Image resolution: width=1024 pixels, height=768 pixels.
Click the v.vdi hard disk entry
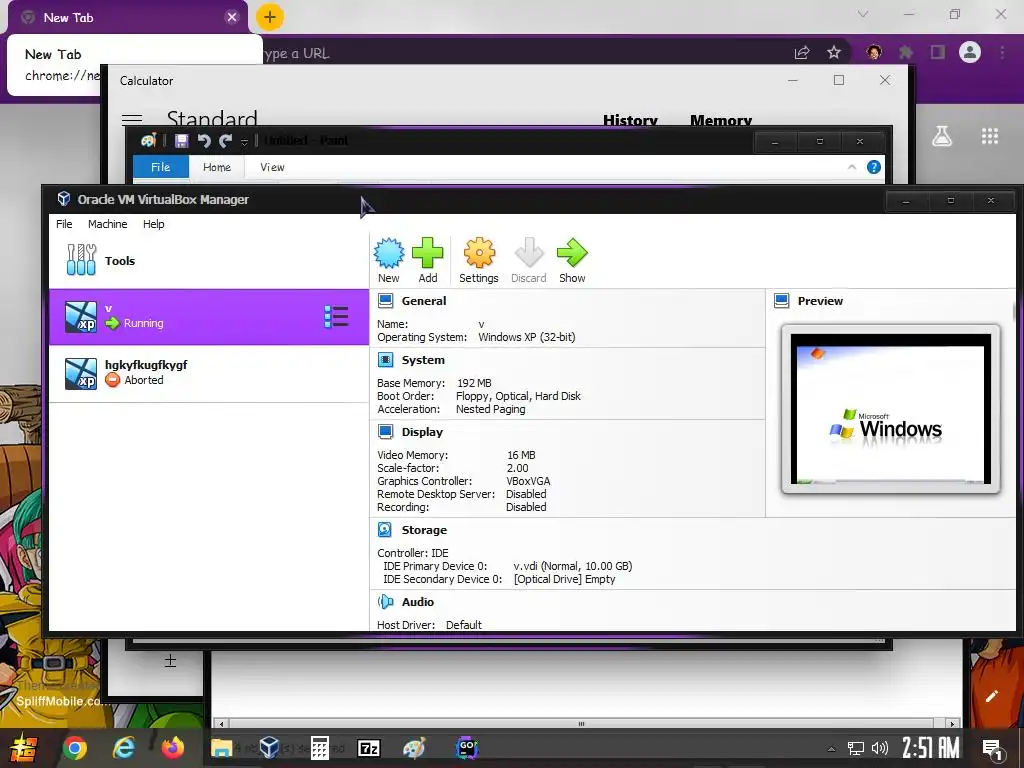[572, 566]
